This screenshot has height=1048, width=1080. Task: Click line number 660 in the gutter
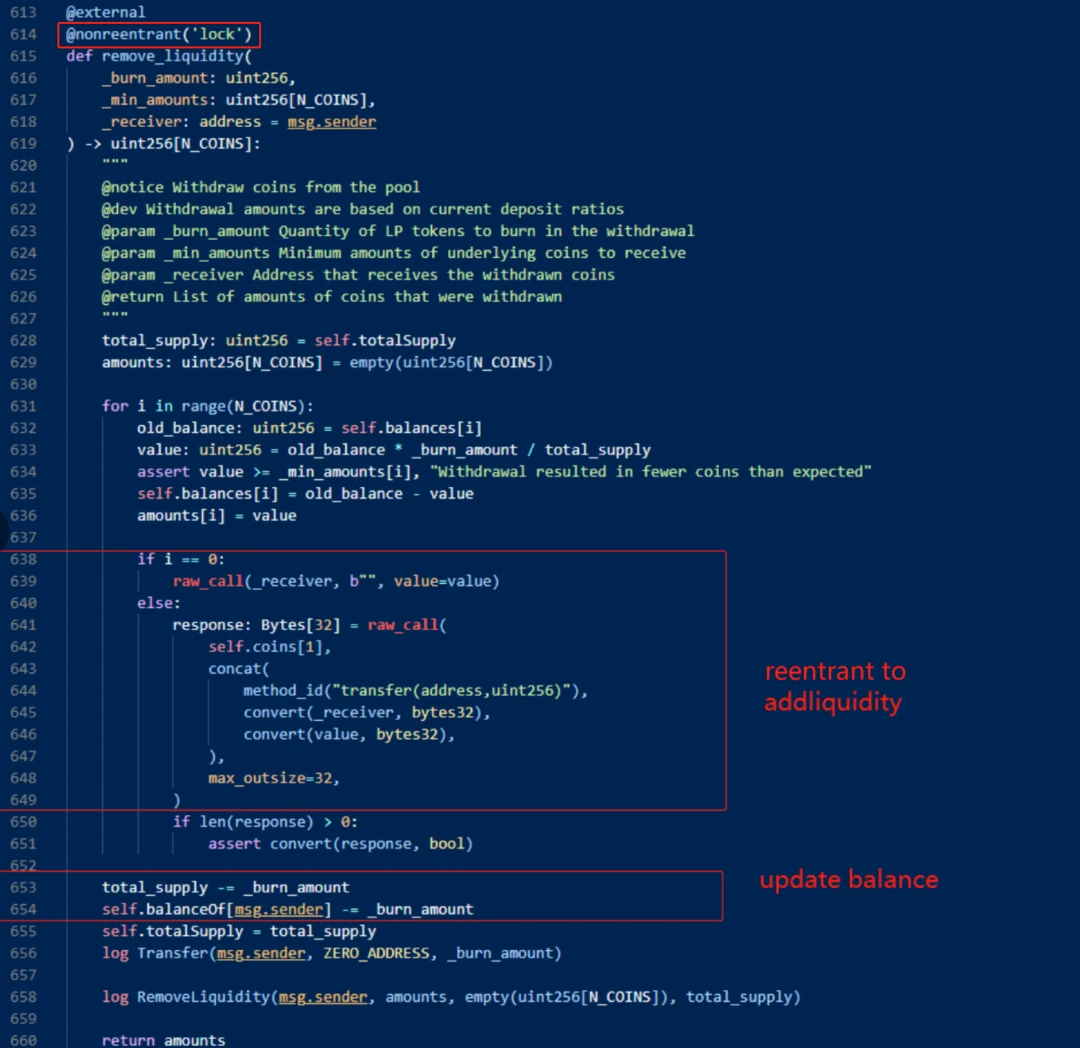point(22,1041)
